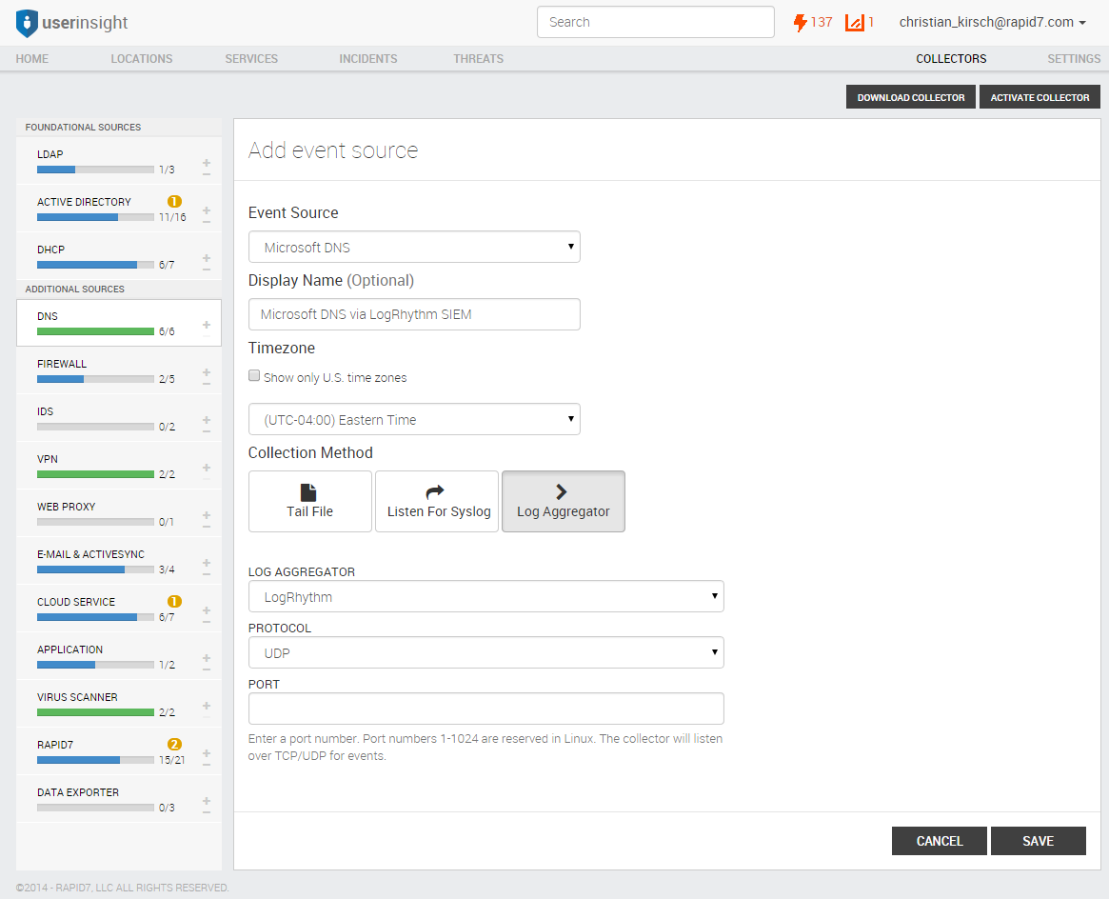Expand the christian_kirsch@rapid7.com account menu
Viewport: 1109px width, 899px height.
(991, 21)
